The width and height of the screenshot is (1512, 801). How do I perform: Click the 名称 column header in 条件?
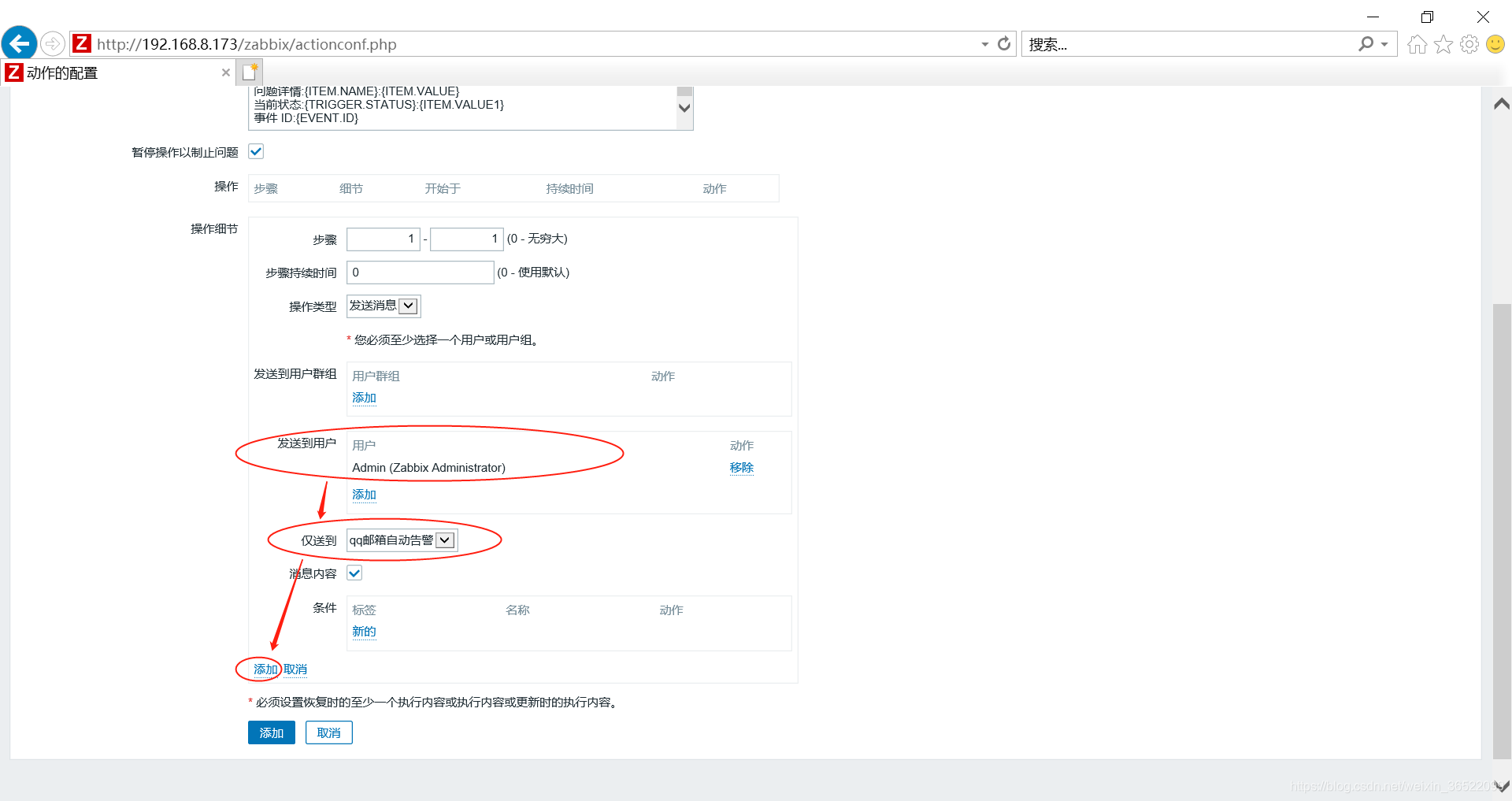[517, 610]
